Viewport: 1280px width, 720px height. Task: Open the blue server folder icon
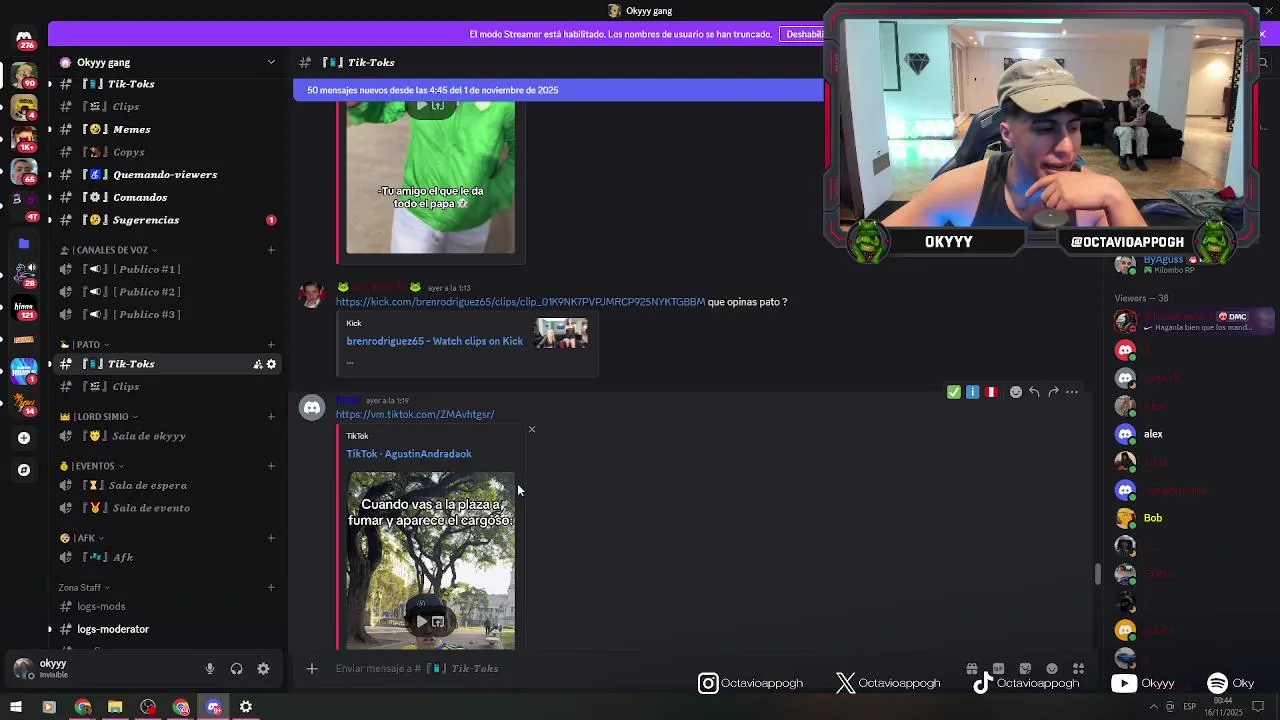tap(24, 243)
